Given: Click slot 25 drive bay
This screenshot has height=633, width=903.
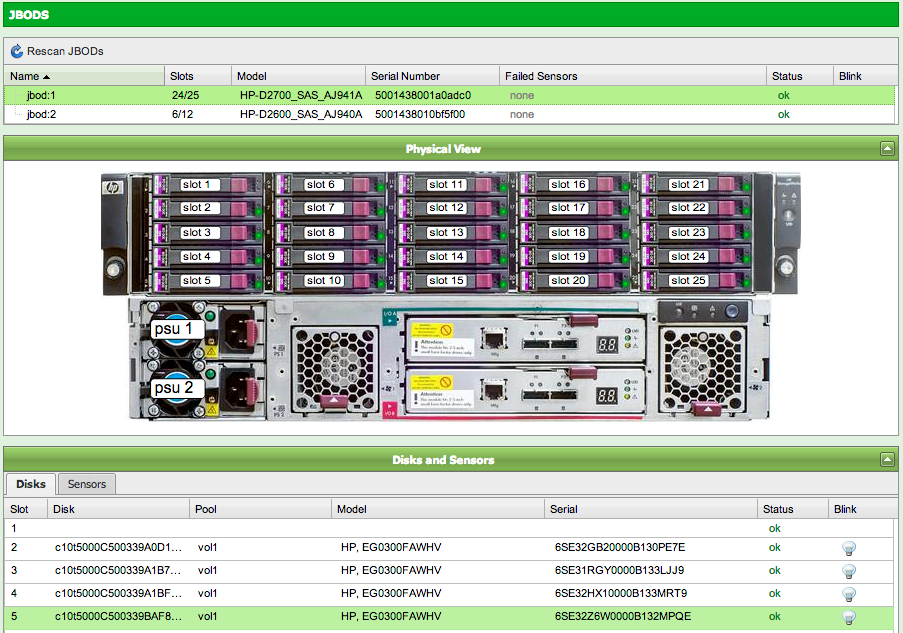Looking at the screenshot, I should point(688,281).
